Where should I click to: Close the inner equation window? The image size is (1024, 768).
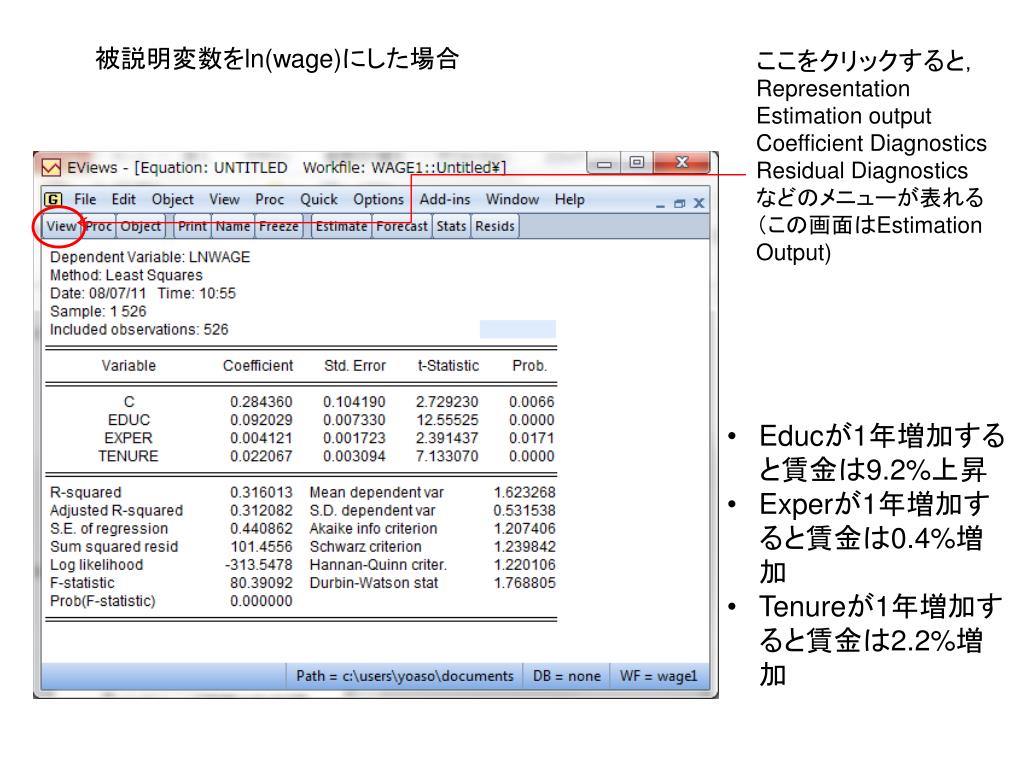699,203
